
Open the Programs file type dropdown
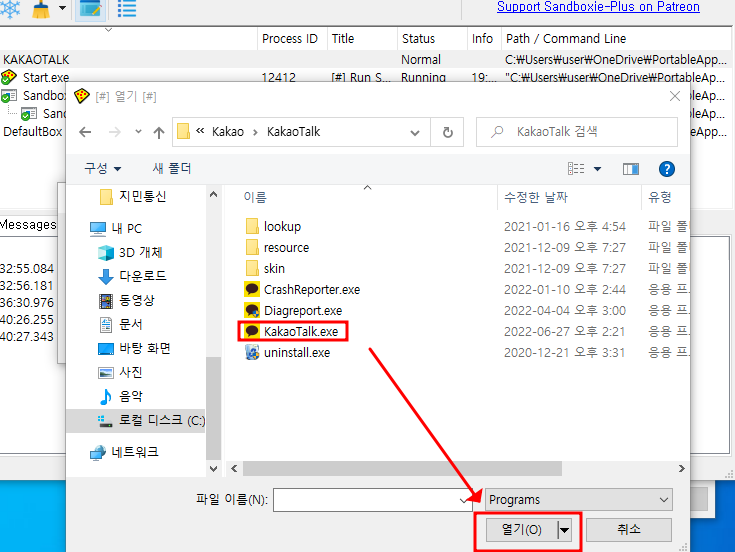tap(578, 500)
